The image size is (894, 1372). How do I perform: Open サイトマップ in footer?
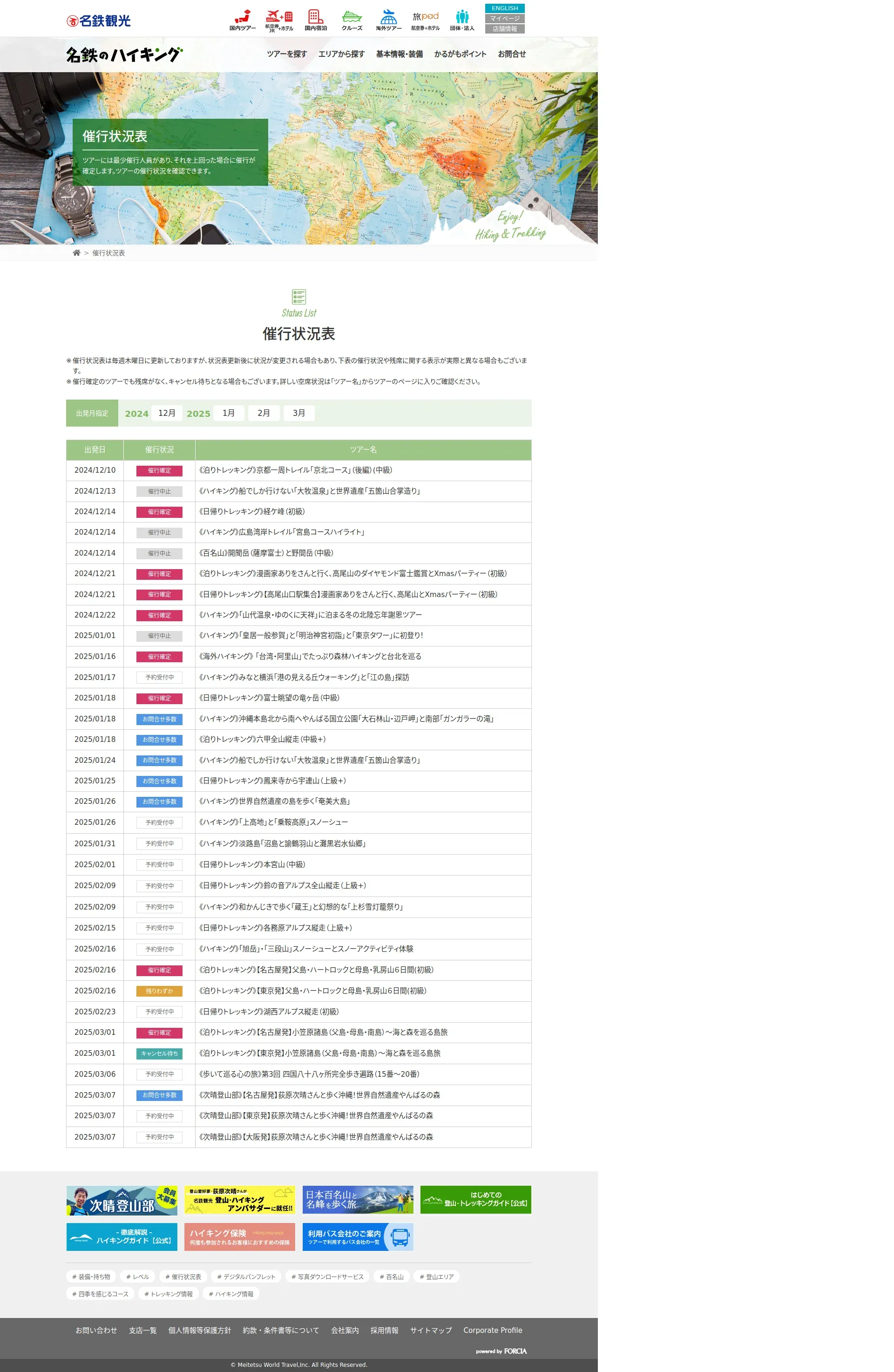pos(431,1330)
